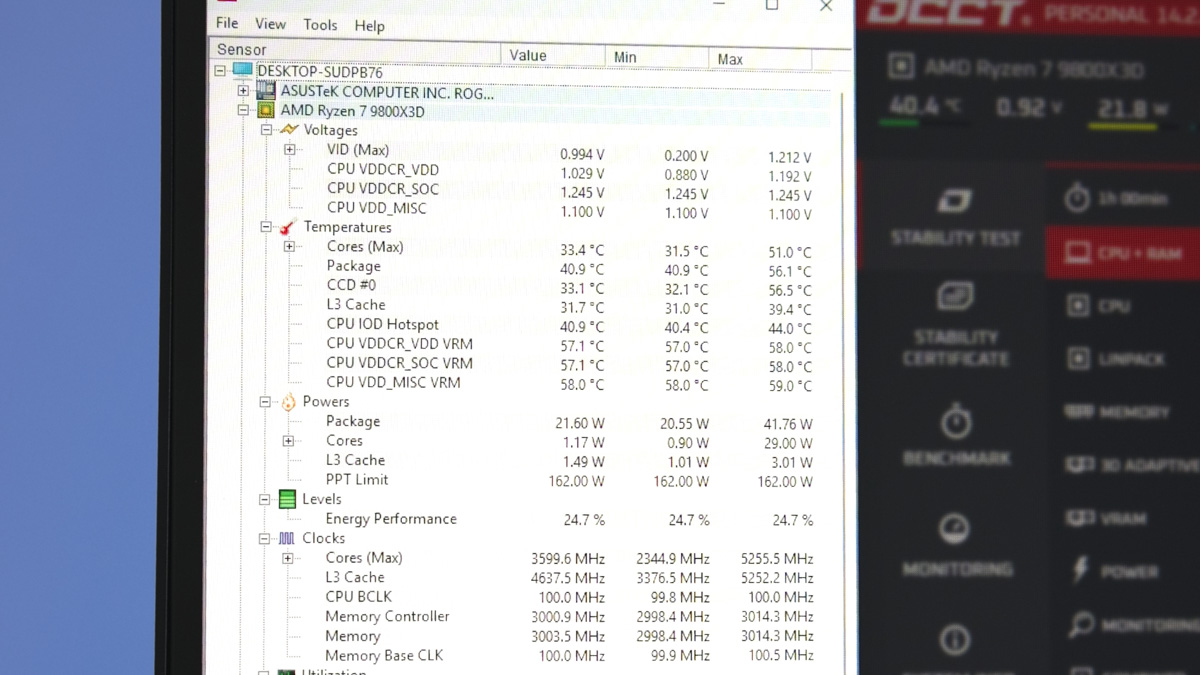The height and width of the screenshot is (675, 1200).
Task: Expand the Cores entry under Powers
Action: (288, 441)
